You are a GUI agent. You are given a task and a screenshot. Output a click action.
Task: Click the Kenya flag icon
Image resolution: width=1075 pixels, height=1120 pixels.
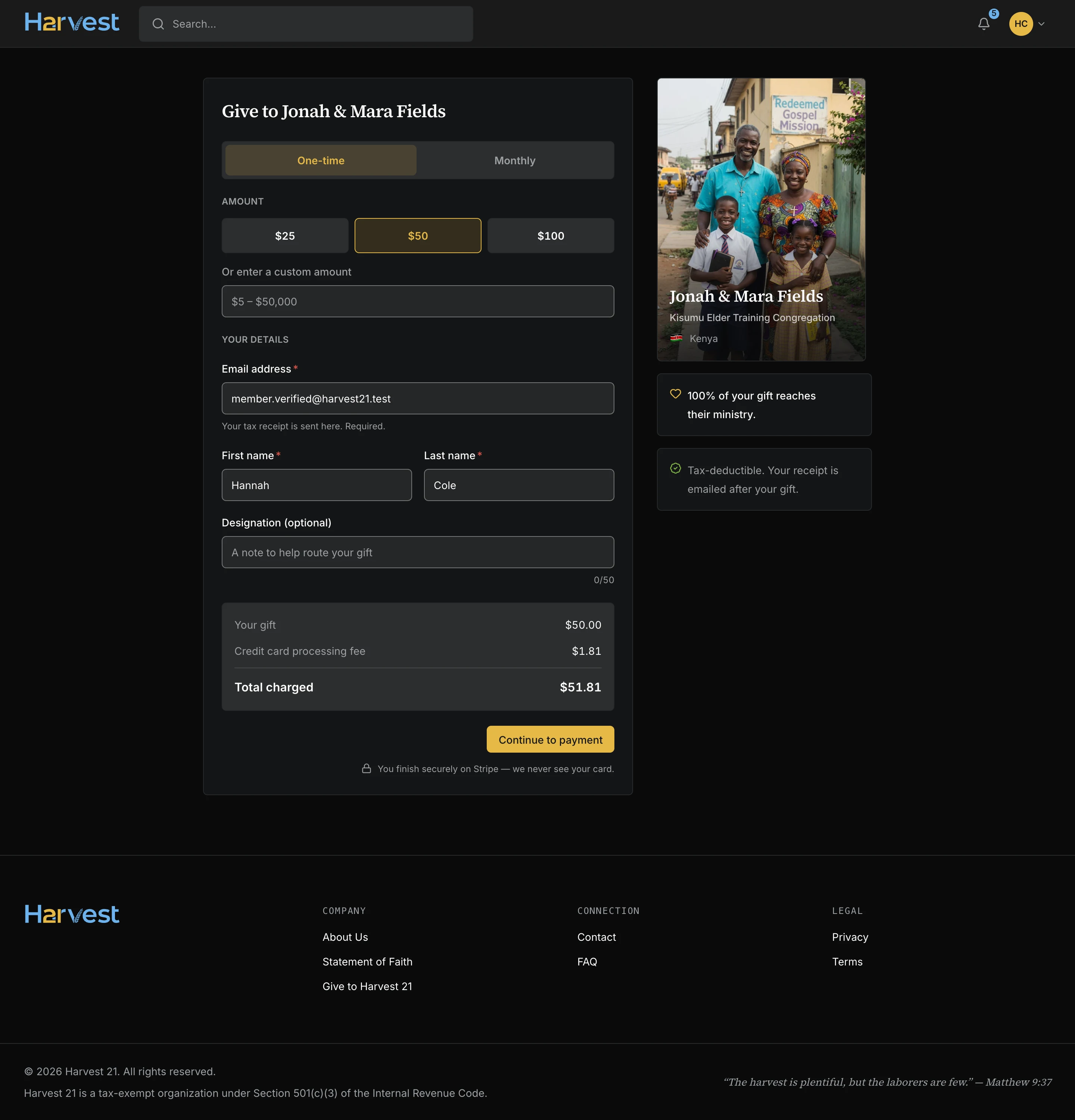click(x=676, y=338)
